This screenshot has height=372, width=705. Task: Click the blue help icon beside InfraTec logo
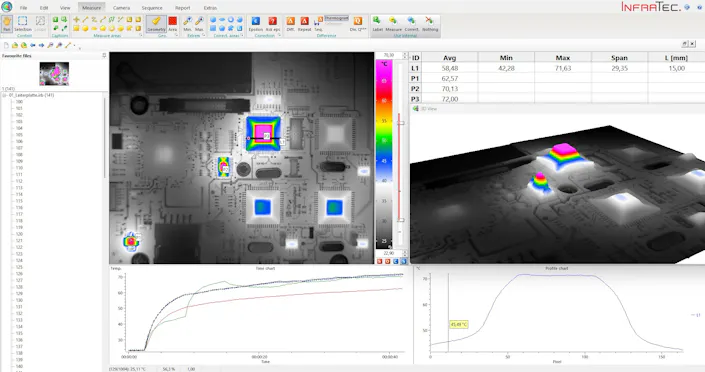687,7
